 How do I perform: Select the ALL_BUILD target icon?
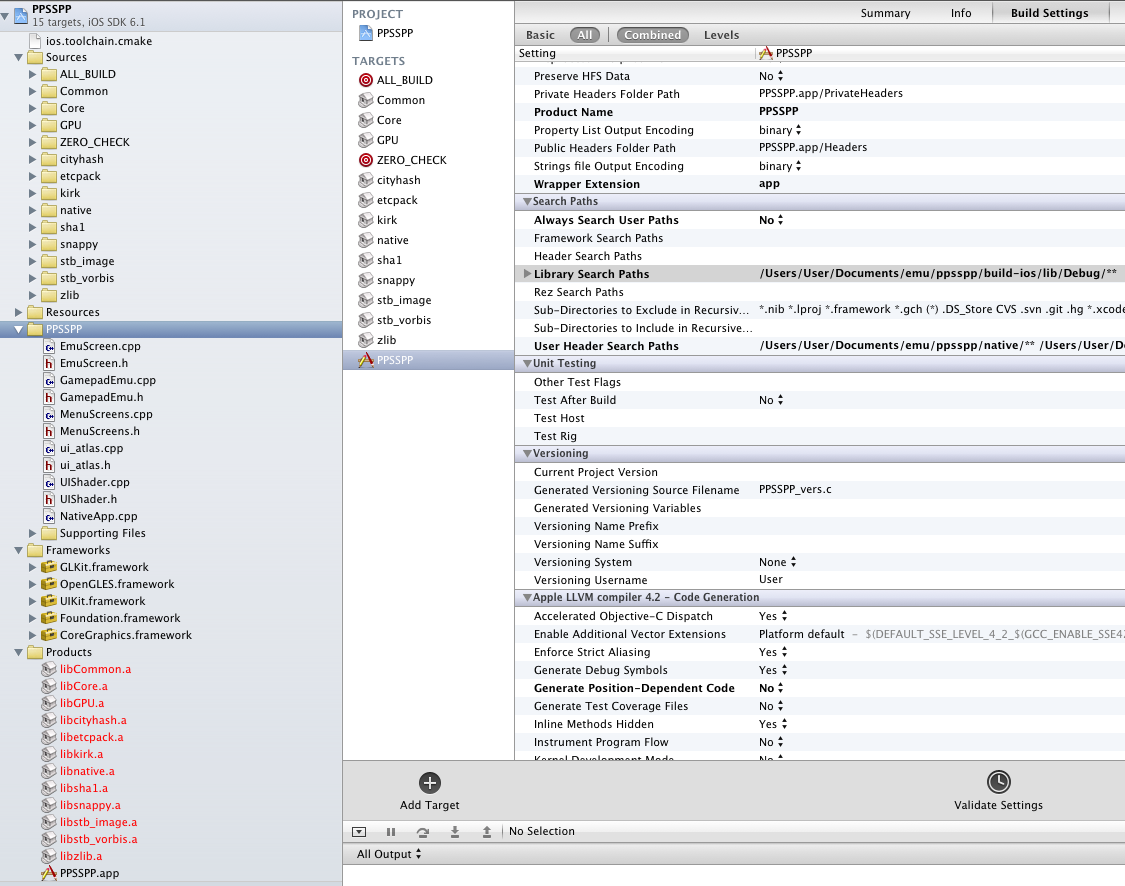(x=365, y=80)
